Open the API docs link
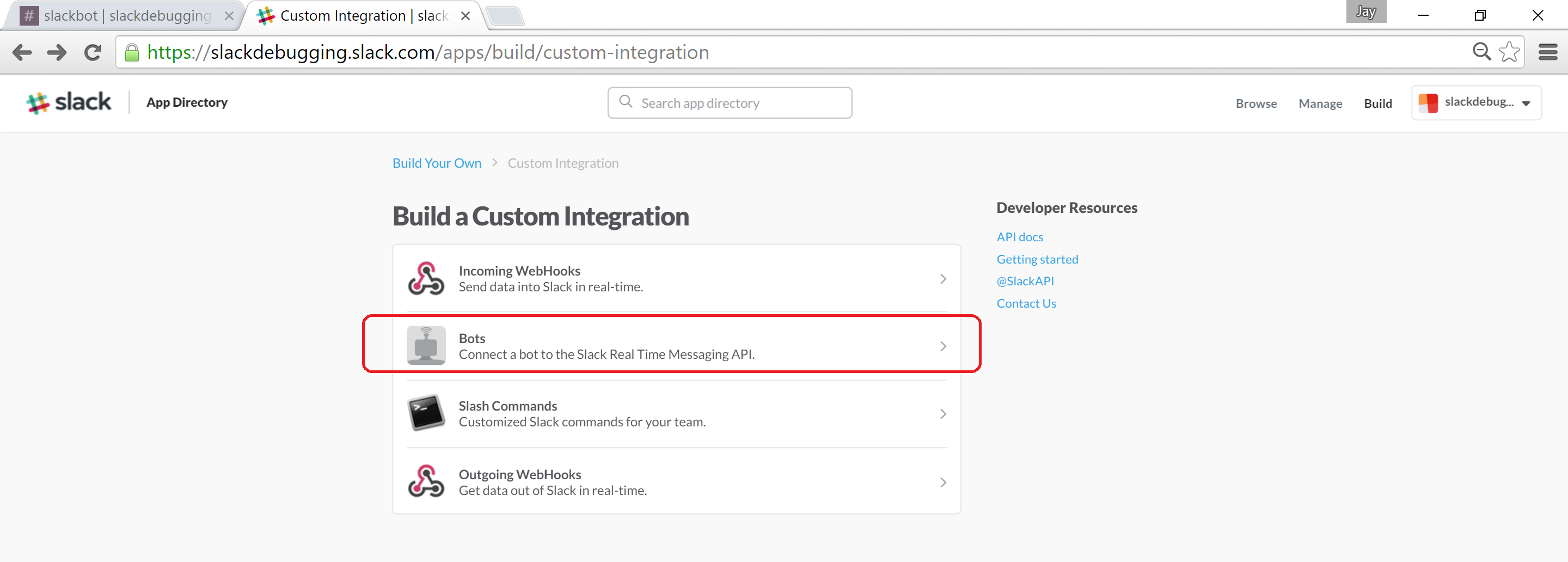 click(x=1020, y=237)
